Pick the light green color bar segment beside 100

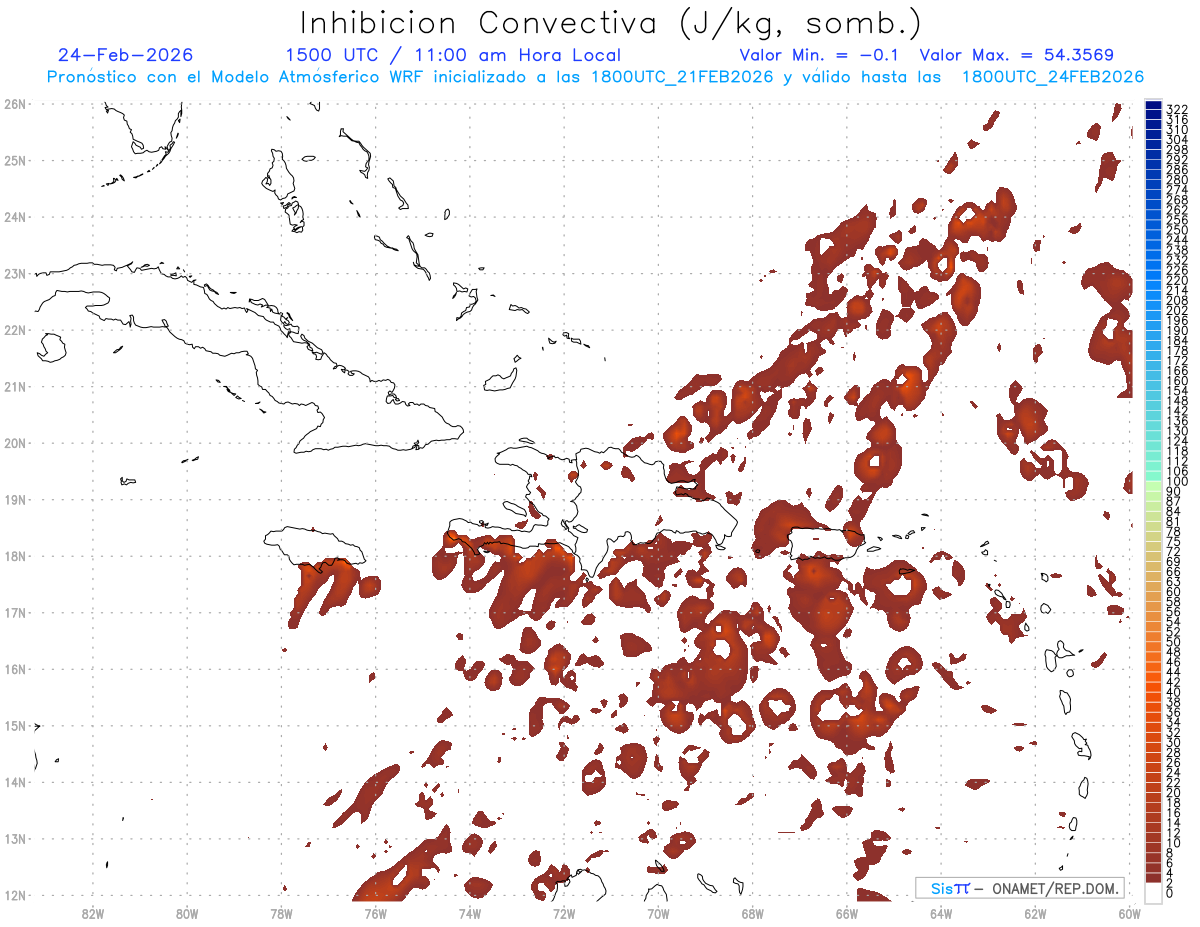coord(1153,485)
